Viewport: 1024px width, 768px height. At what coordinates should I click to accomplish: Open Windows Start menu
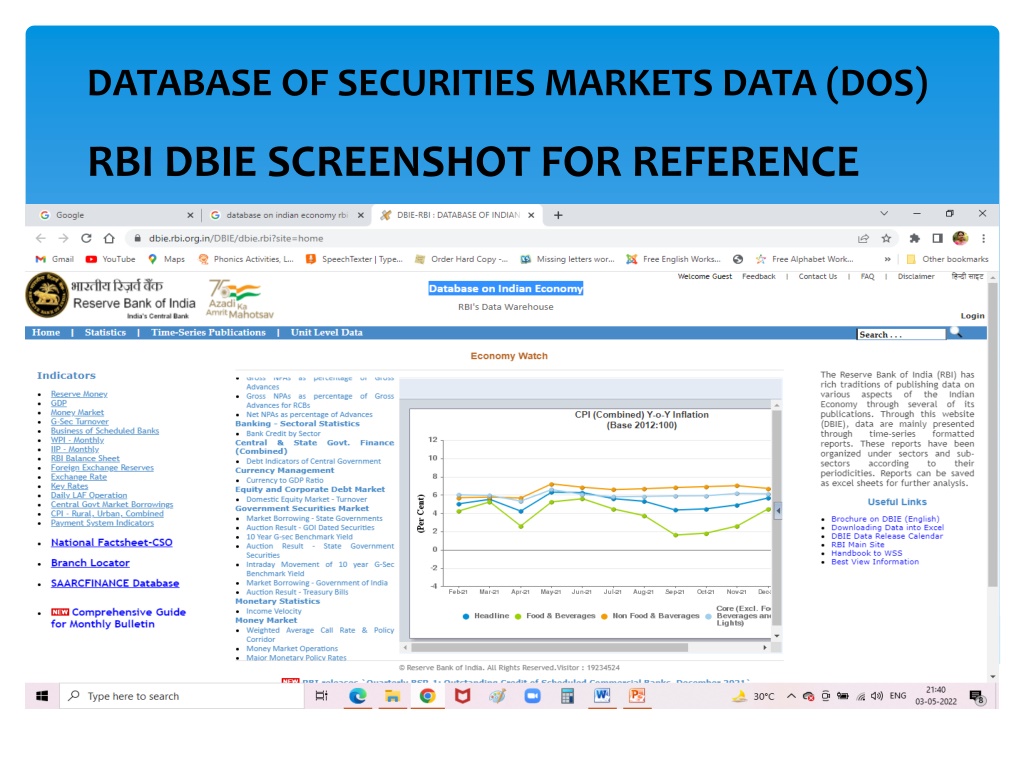[x=42, y=696]
